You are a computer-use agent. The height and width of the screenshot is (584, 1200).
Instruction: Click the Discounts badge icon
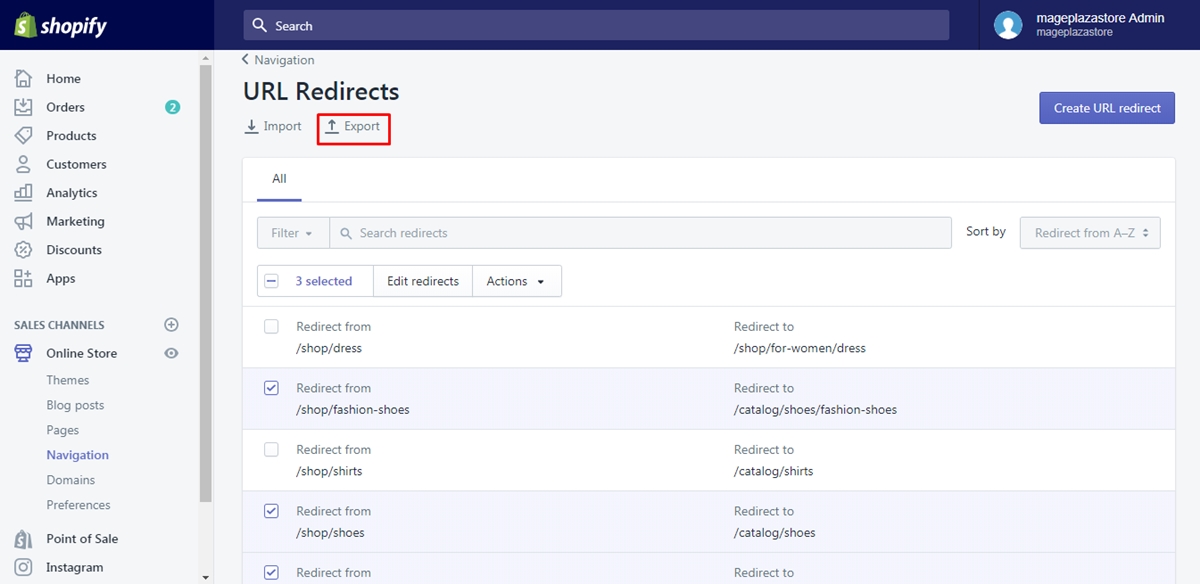[23, 250]
